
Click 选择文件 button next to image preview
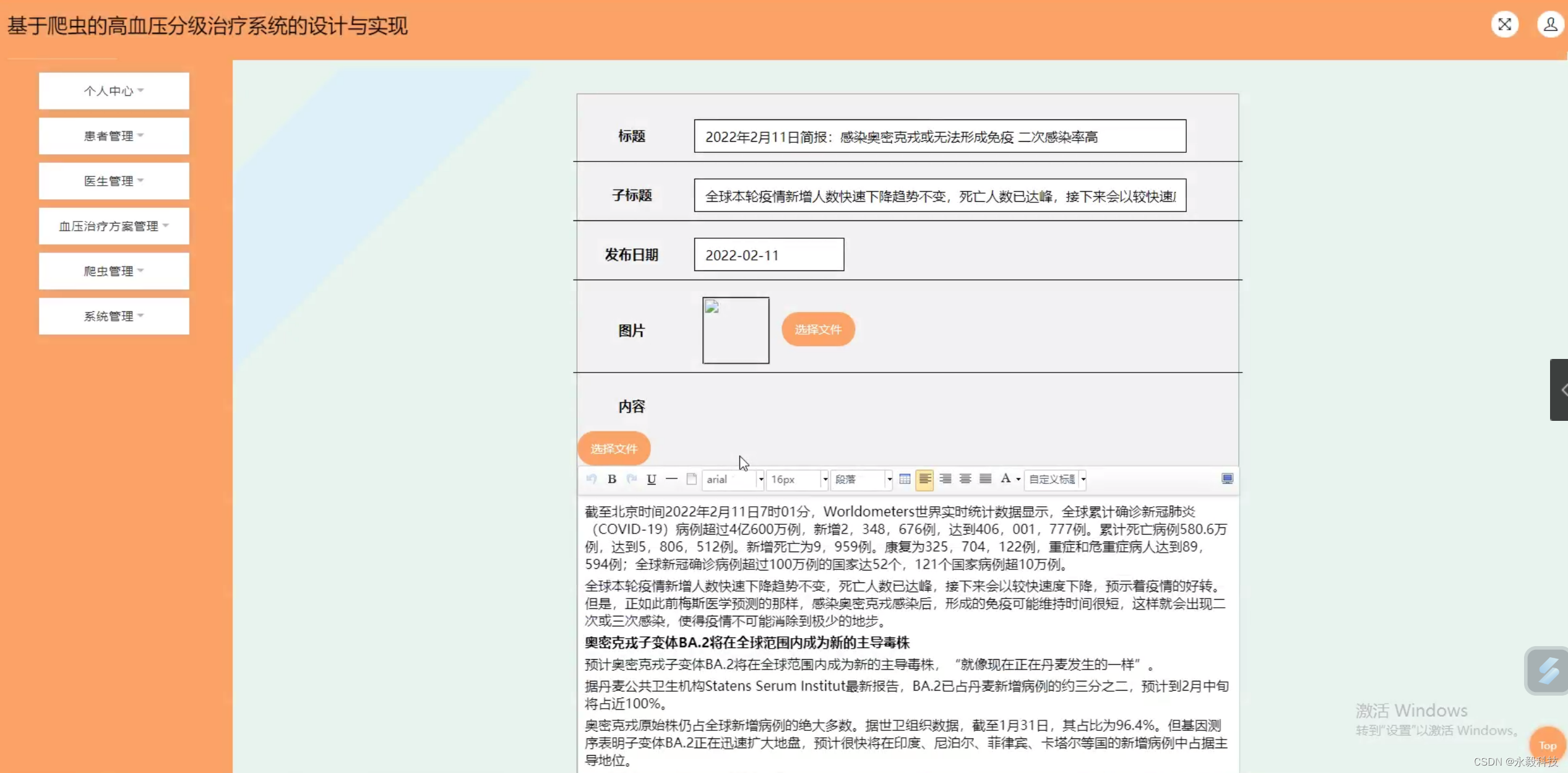[x=817, y=329]
